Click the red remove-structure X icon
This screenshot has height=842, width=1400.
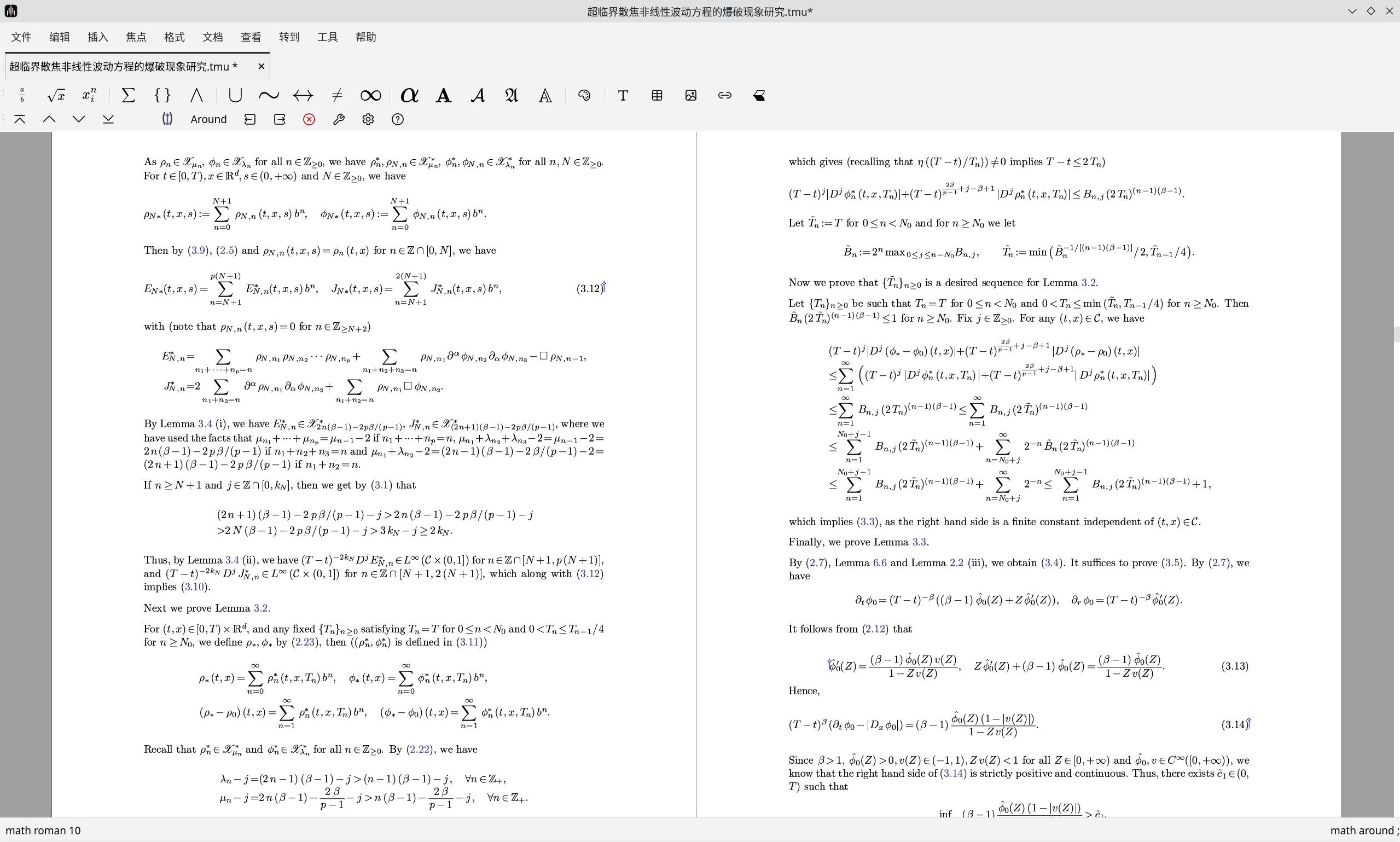click(309, 119)
